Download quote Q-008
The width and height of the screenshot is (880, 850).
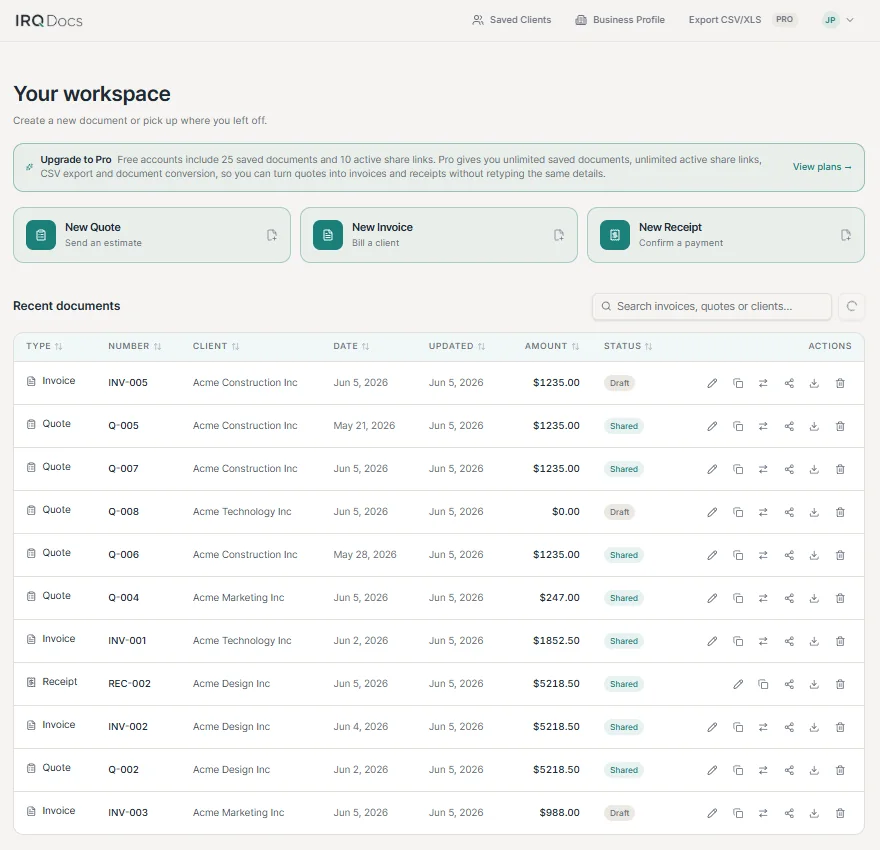(814, 512)
